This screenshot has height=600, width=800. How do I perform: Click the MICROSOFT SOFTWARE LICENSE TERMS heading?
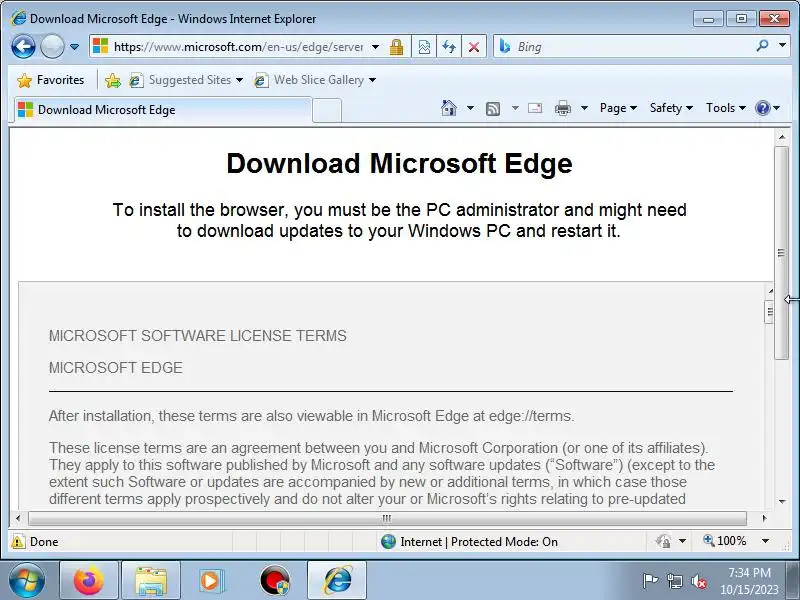tap(197, 336)
